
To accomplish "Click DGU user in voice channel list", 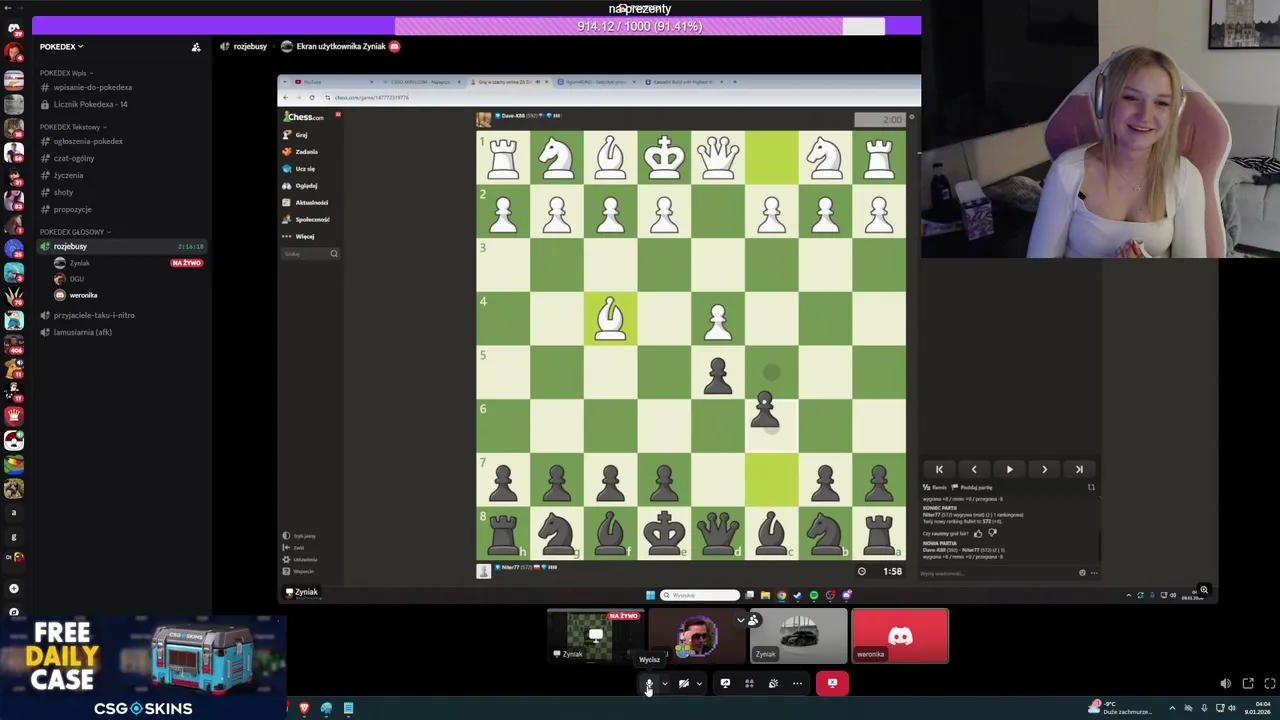I will tap(77, 279).
